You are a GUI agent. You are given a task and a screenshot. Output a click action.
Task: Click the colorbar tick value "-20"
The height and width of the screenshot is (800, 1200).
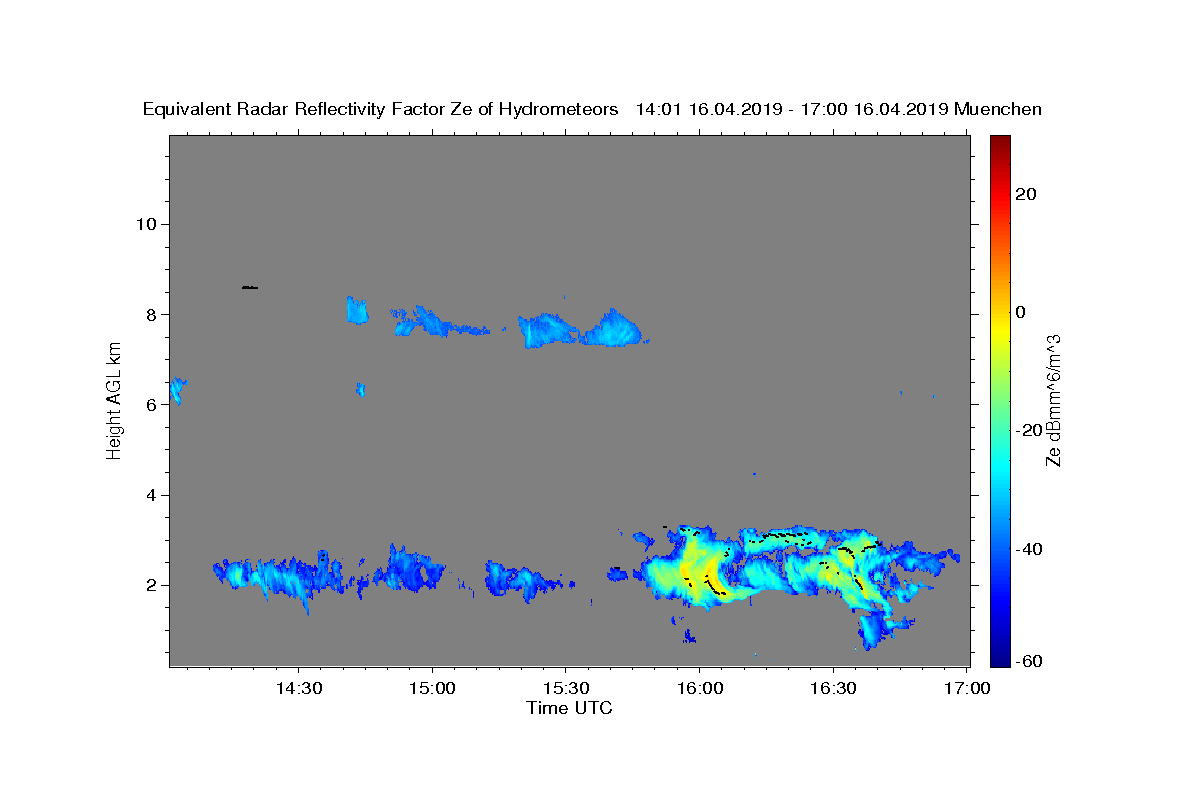(1028, 430)
